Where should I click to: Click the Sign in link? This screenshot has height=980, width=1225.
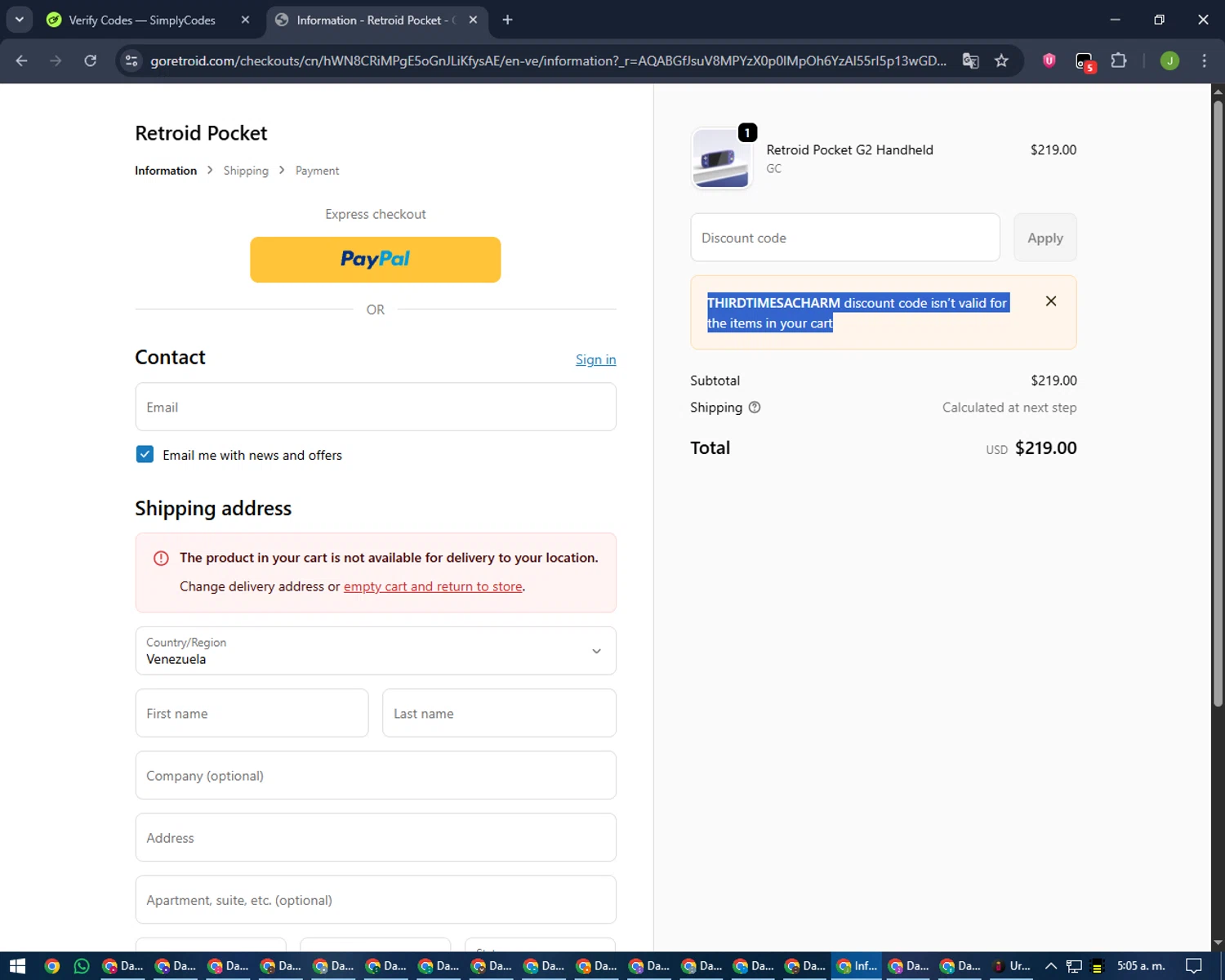[595, 359]
